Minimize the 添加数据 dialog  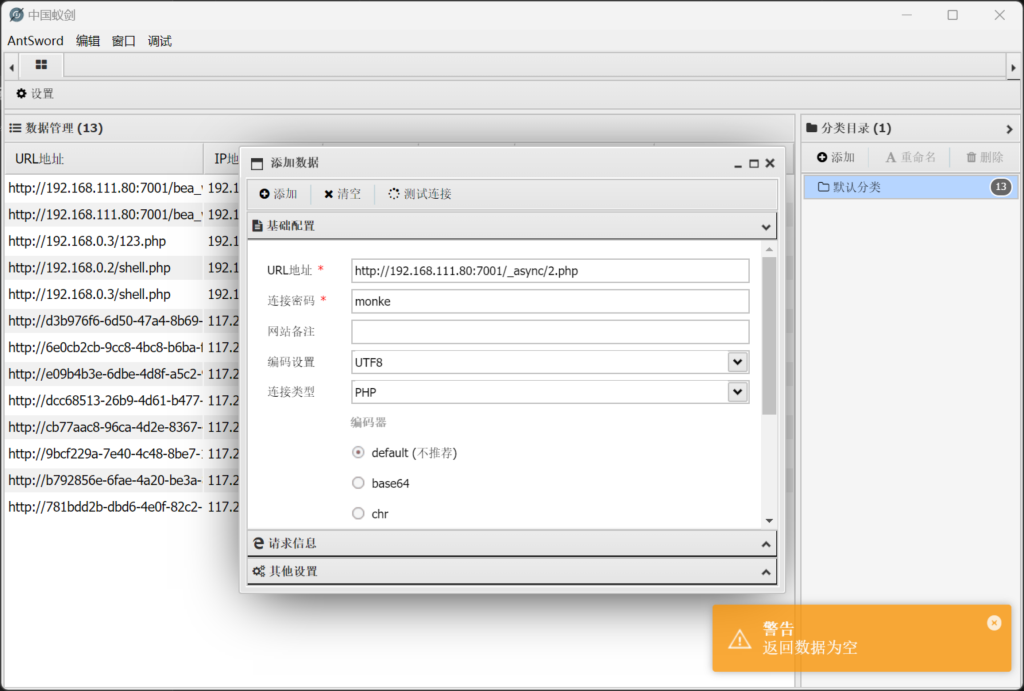[x=737, y=164]
